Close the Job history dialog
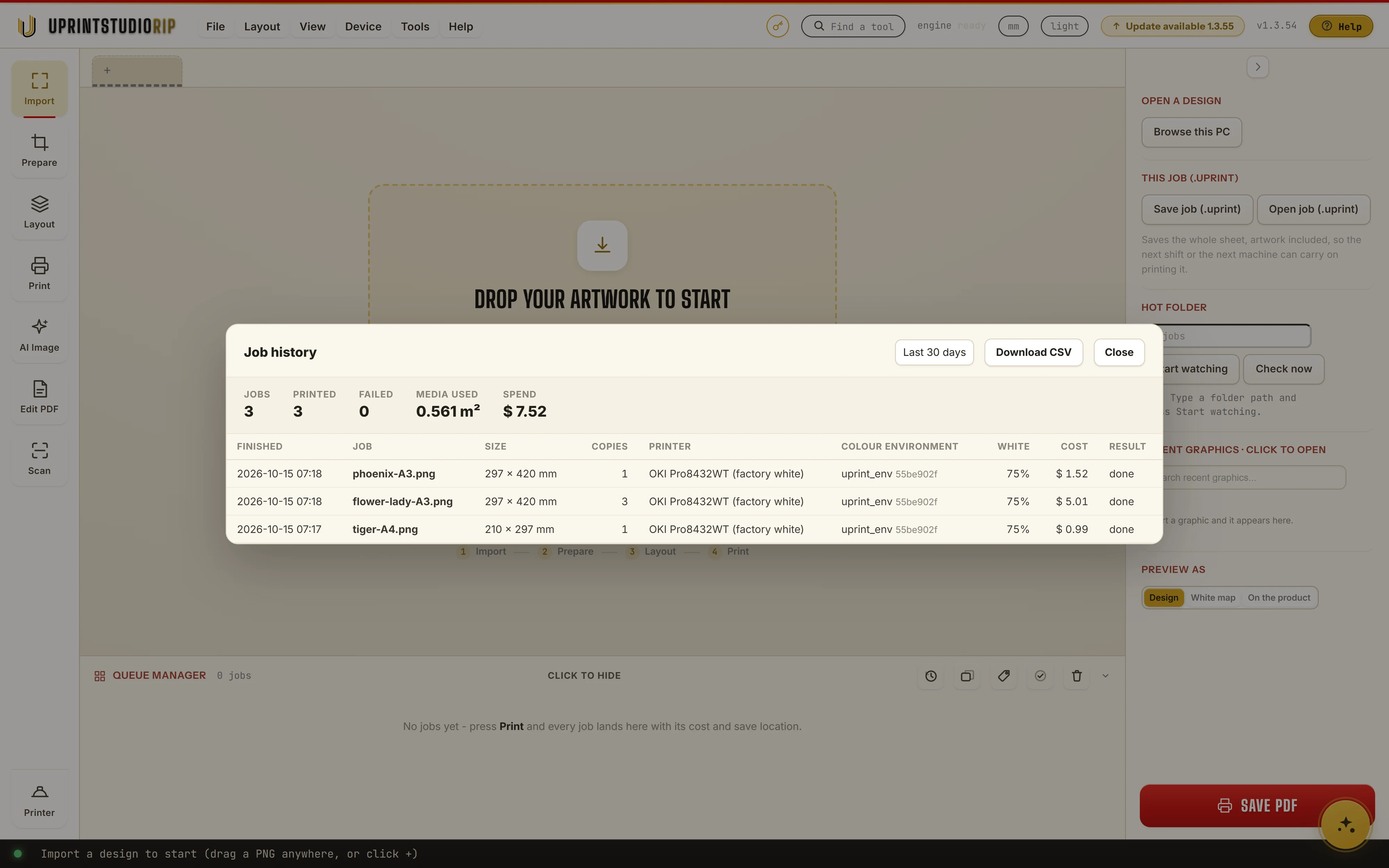 pyautogui.click(x=1118, y=352)
